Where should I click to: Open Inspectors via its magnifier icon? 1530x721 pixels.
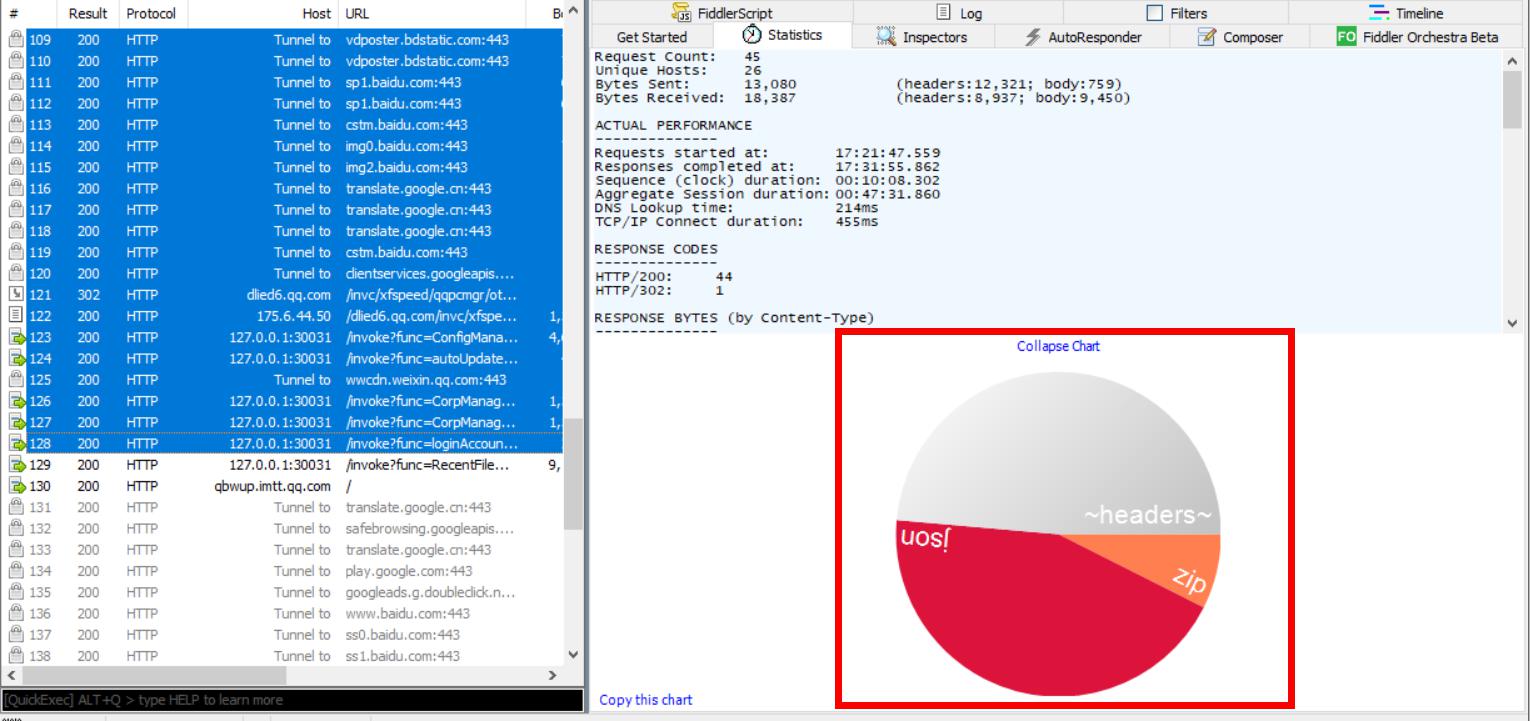click(885, 37)
